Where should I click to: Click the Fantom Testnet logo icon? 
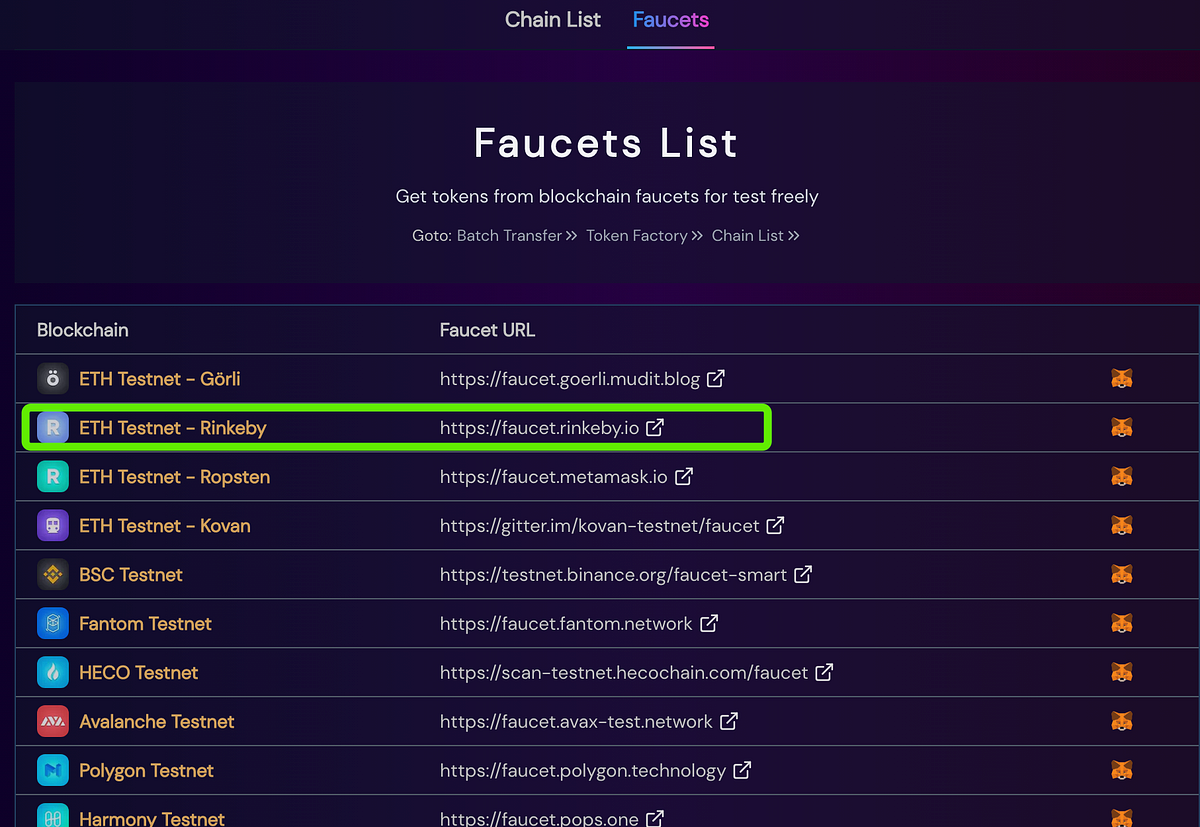pos(52,623)
